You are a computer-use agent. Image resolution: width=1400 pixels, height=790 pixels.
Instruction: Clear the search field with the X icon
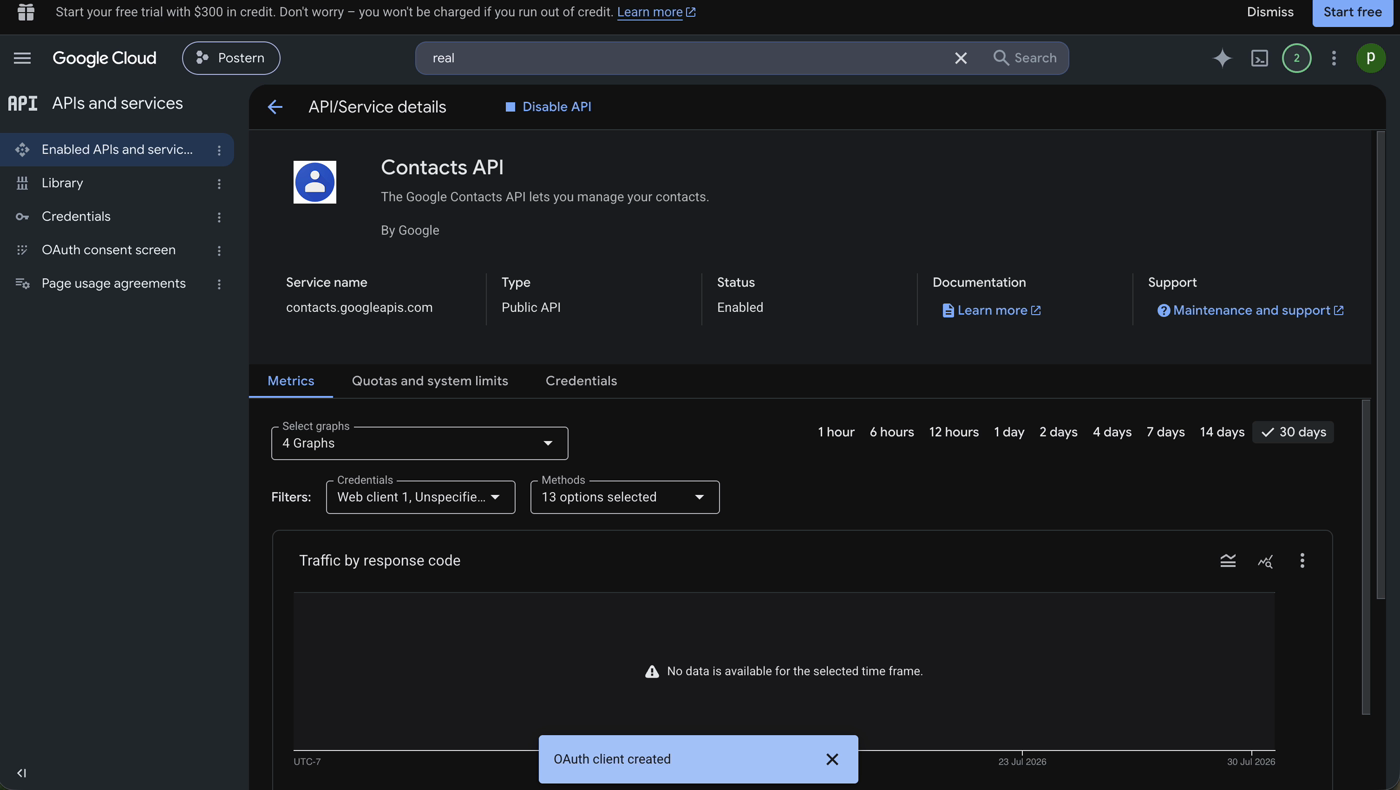(961, 58)
